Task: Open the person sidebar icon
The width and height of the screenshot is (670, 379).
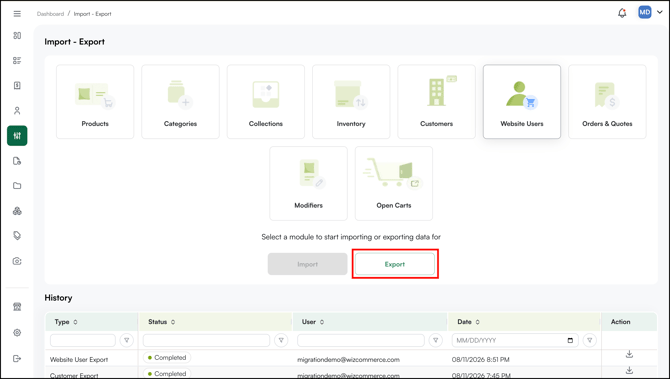Action: tap(17, 111)
